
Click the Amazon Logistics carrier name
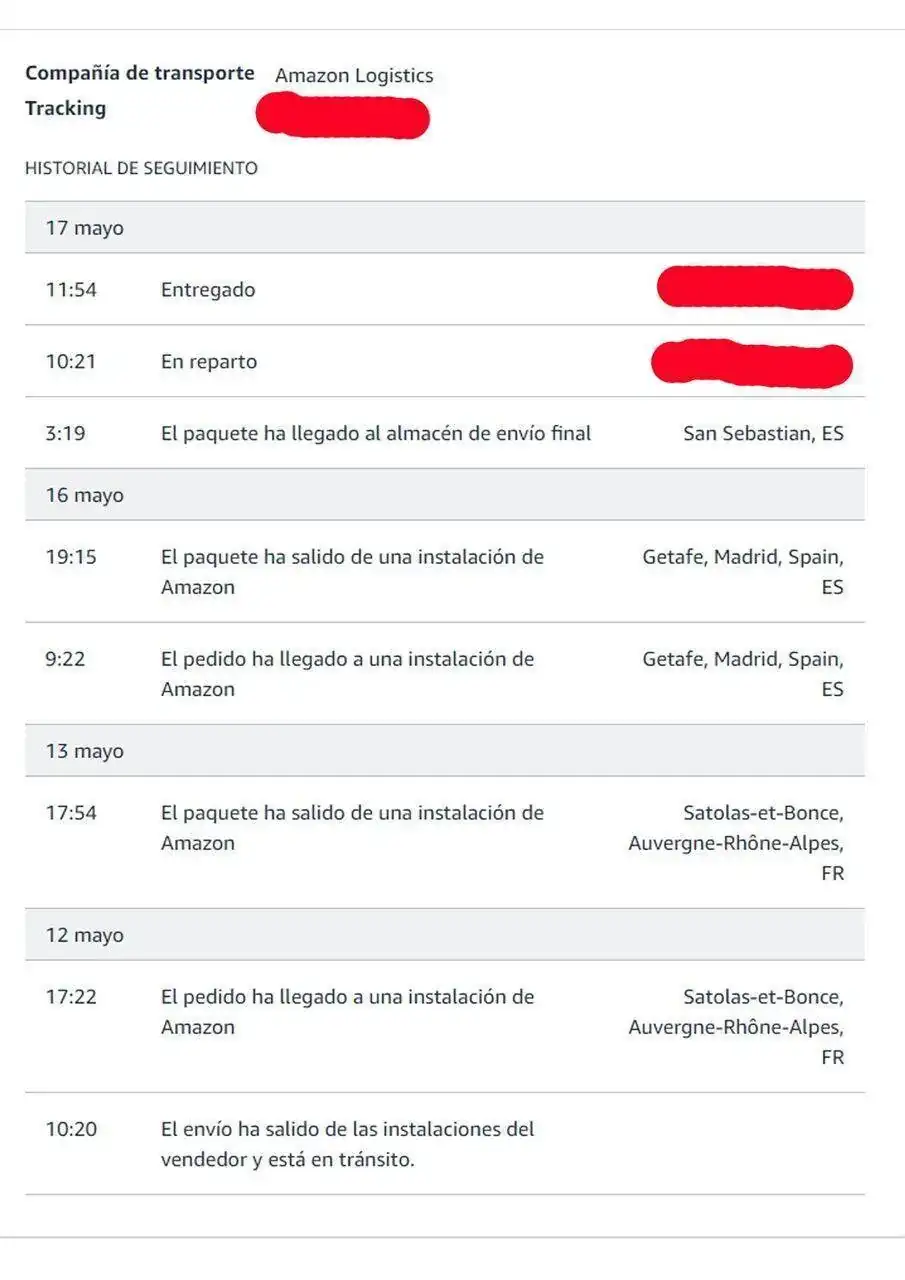point(354,75)
